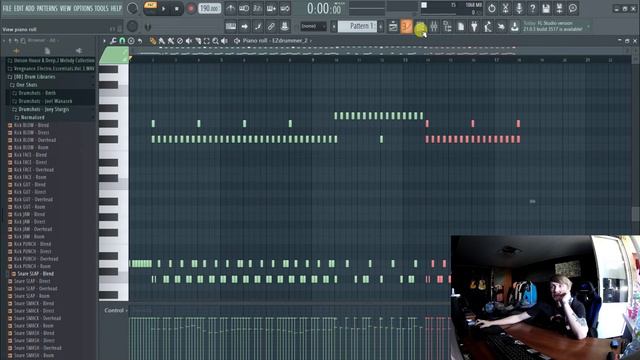The image size is (640, 360).
Task: Open the playlist view icon
Action: point(393,27)
